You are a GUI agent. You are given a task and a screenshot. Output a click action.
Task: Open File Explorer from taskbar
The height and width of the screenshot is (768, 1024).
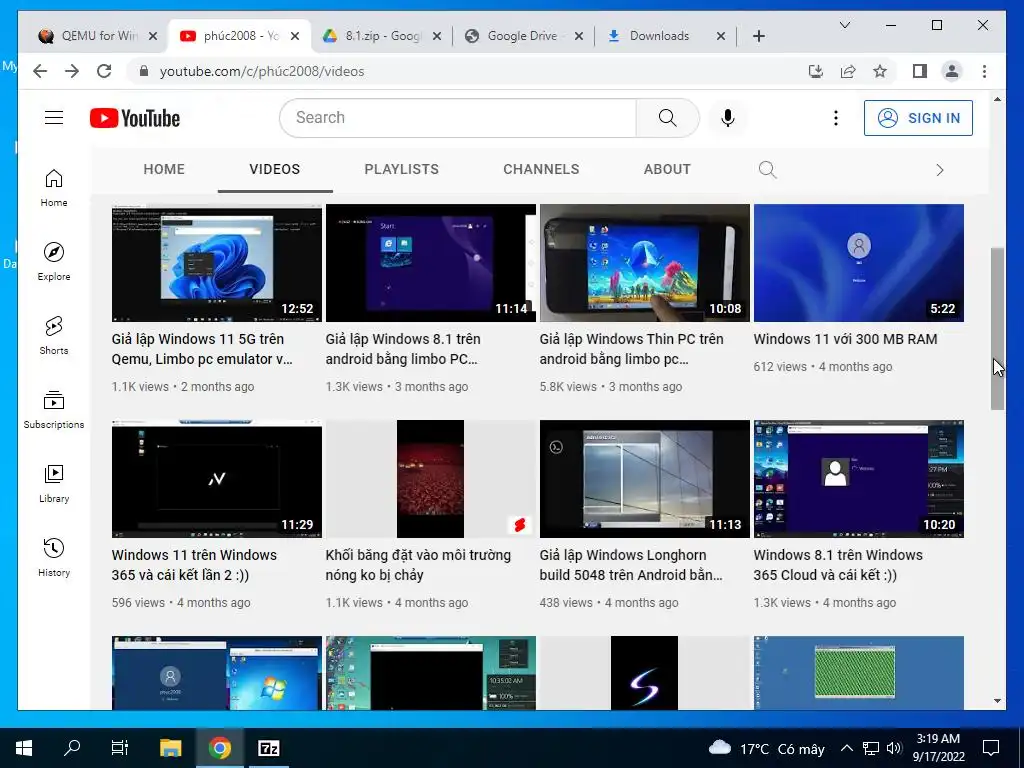(170, 748)
